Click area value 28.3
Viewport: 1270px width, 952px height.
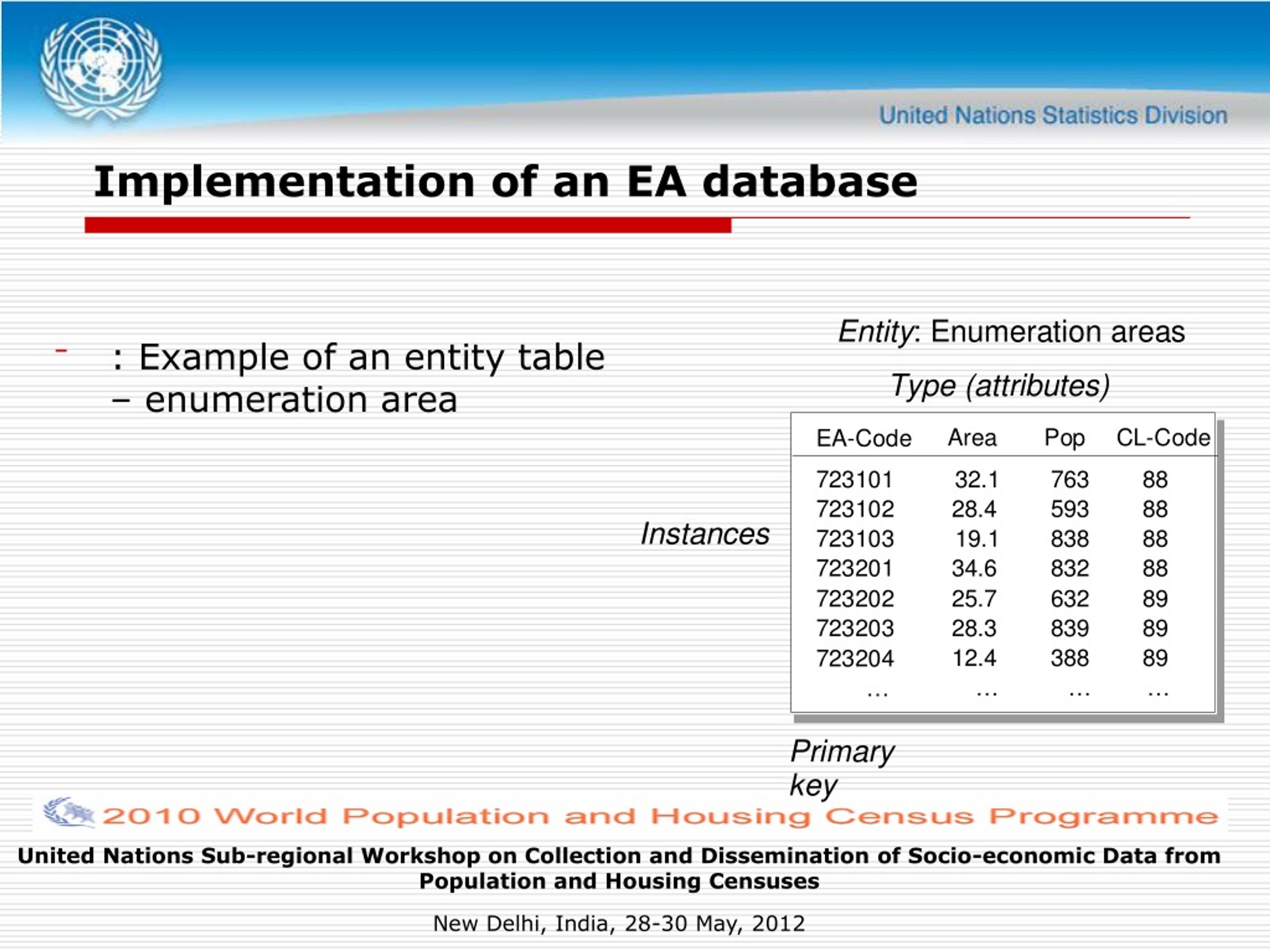tap(974, 628)
